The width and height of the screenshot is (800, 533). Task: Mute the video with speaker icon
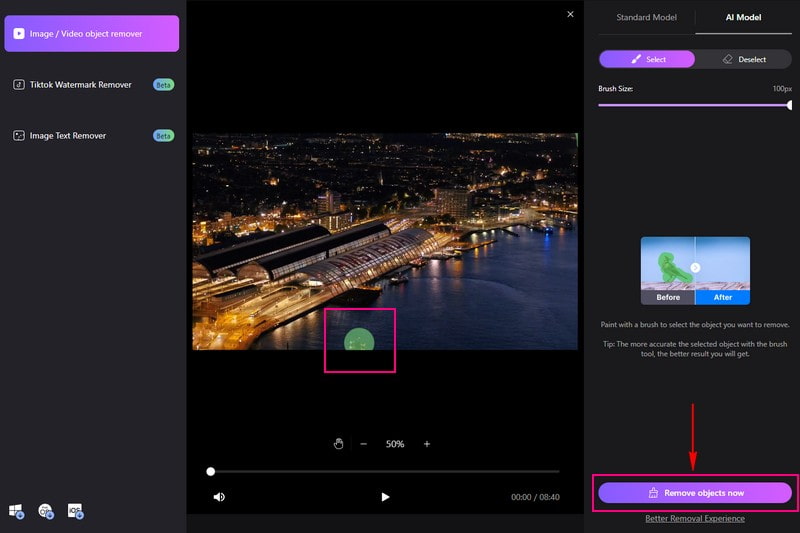pos(219,497)
